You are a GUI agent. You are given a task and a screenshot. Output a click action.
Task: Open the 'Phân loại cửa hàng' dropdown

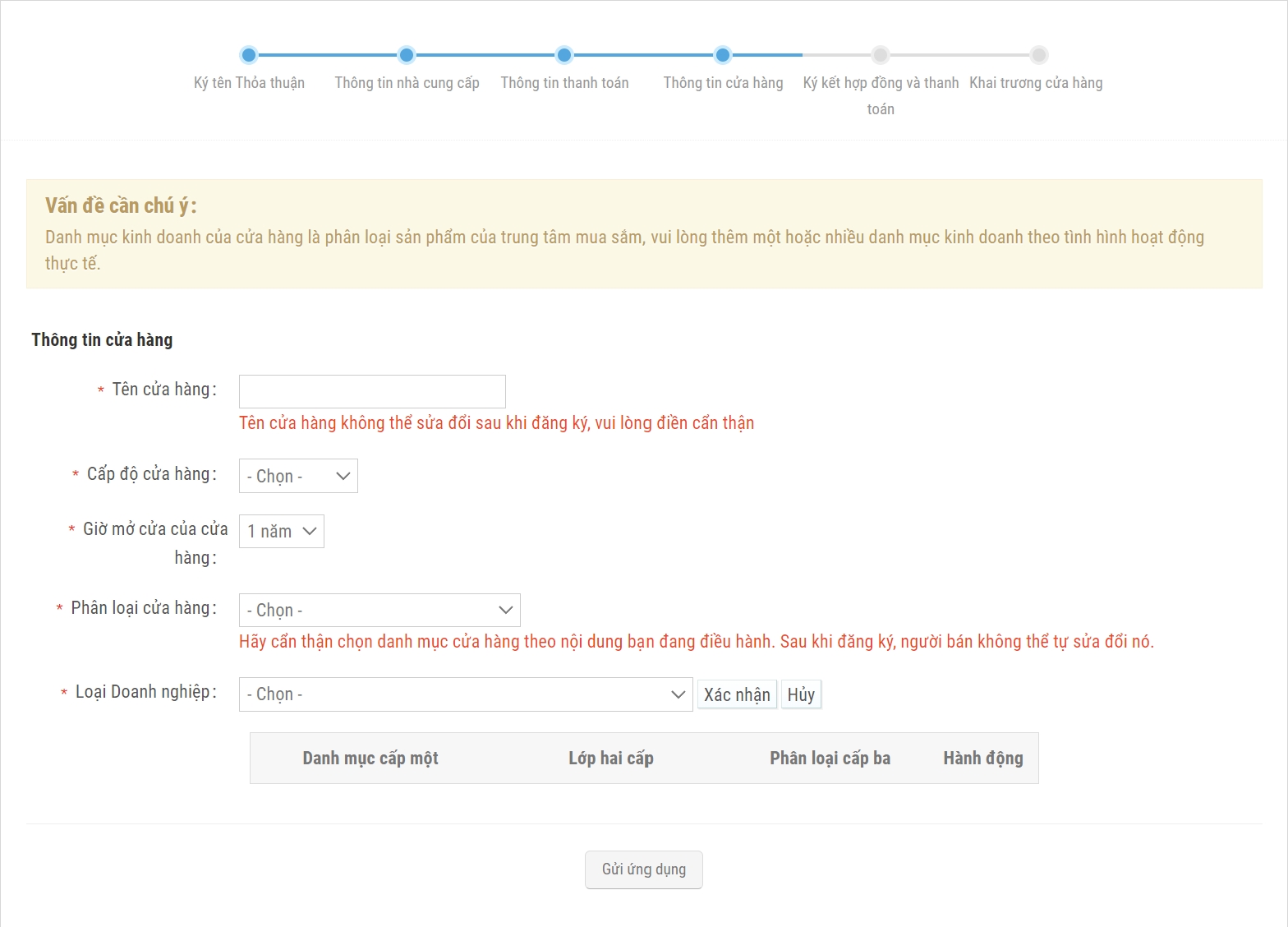(379, 611)
